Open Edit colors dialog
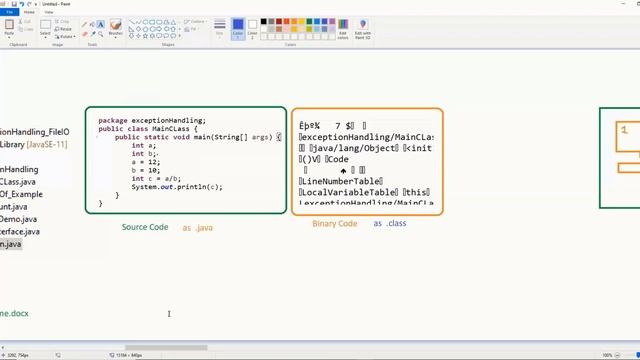This screenshot has height=360, width=640. coord(343,29)
